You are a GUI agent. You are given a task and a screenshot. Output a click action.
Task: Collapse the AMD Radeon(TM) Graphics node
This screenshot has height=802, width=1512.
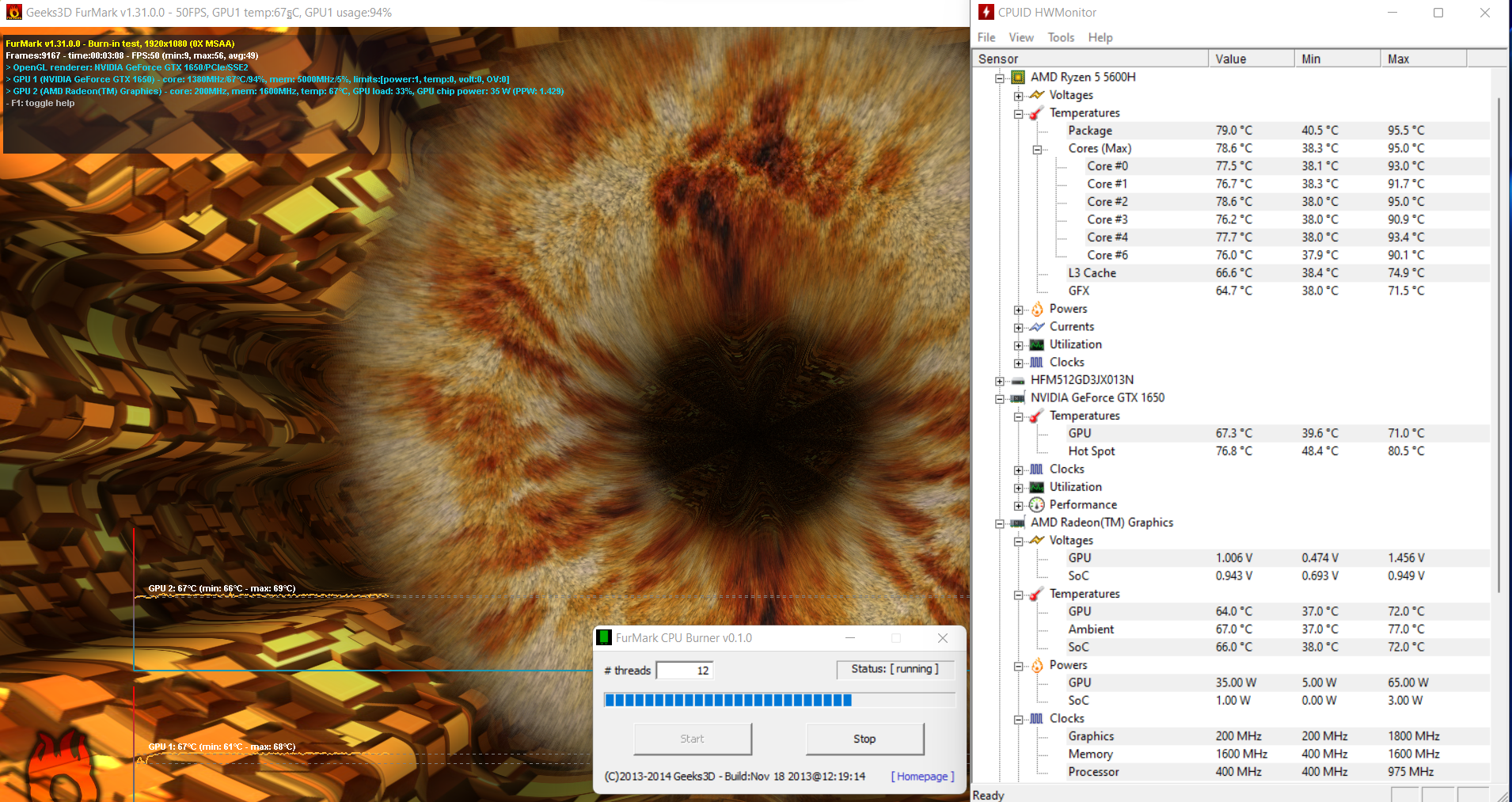(1000, 523)
